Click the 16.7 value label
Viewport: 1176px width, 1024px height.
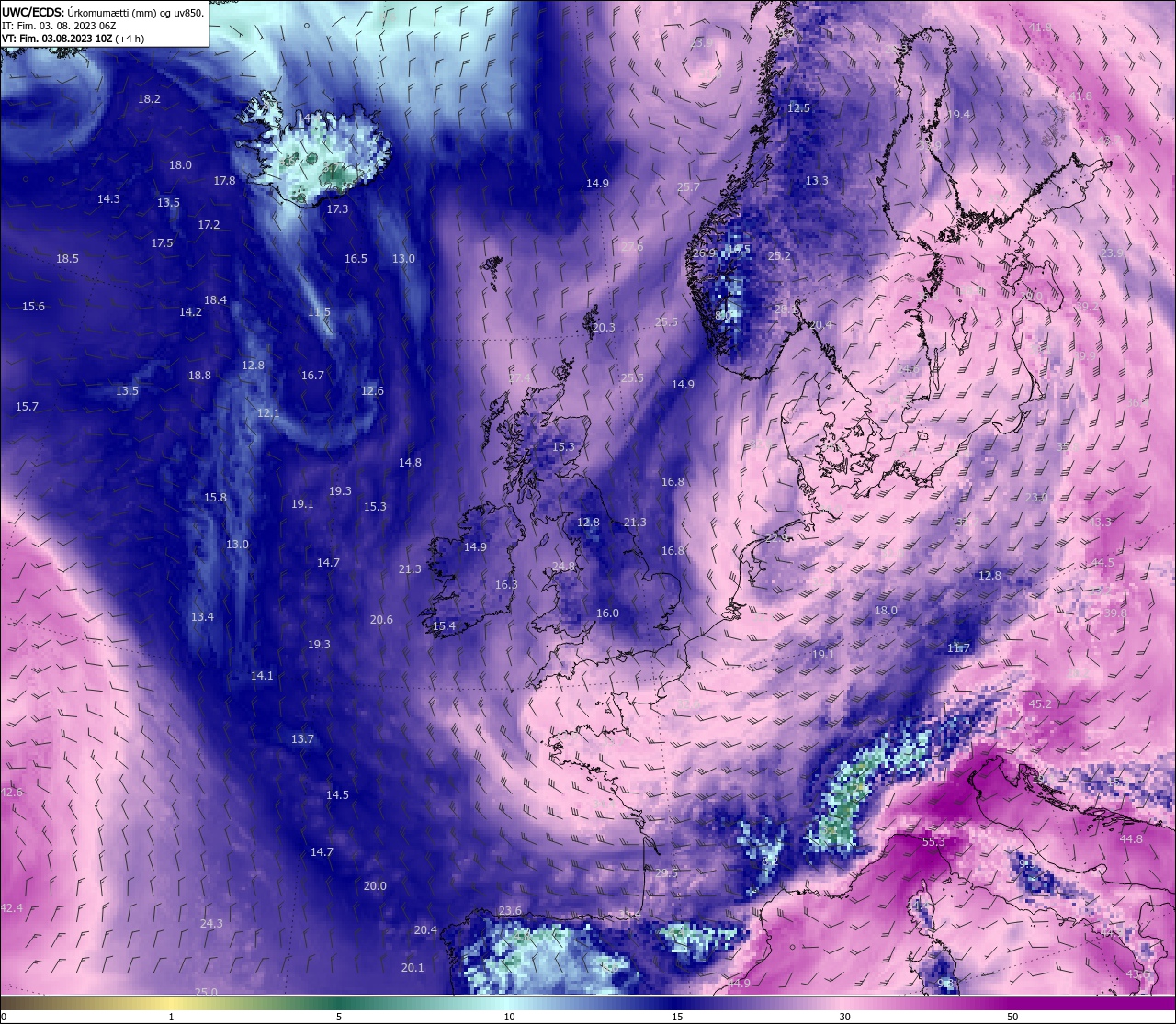coord(312,375)
